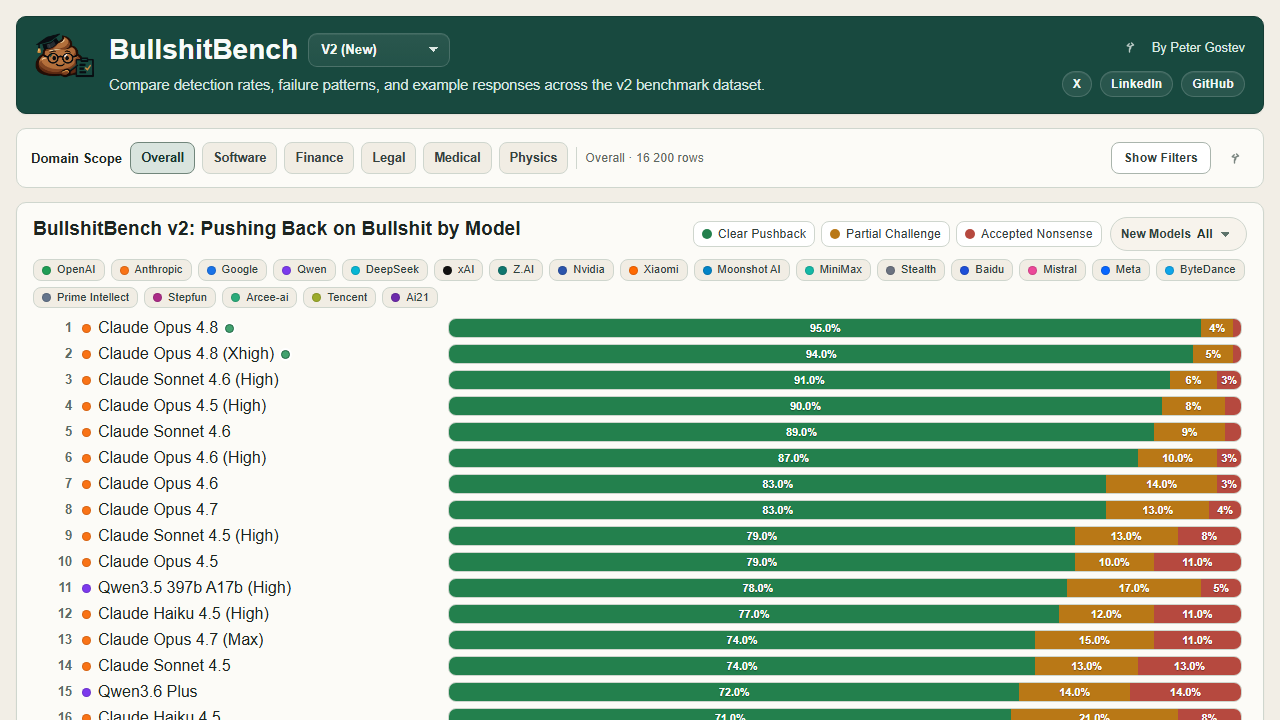Click the Show Filters button
The width and height of the screenshot is (1280, 720).
pos(1161,158)
